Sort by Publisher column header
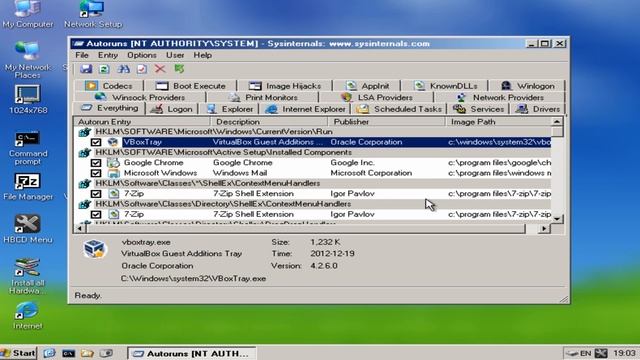Viewport: 640px width, 360px height. (387, 122)
